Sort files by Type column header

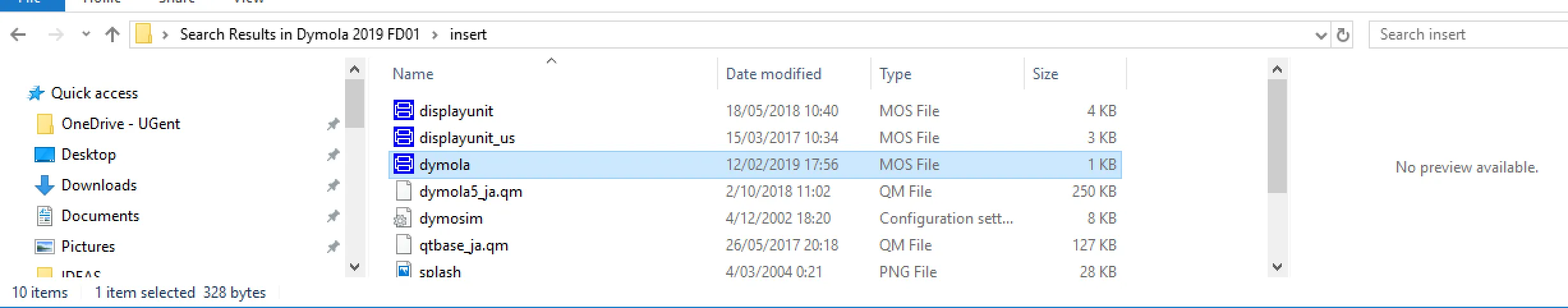895,74
